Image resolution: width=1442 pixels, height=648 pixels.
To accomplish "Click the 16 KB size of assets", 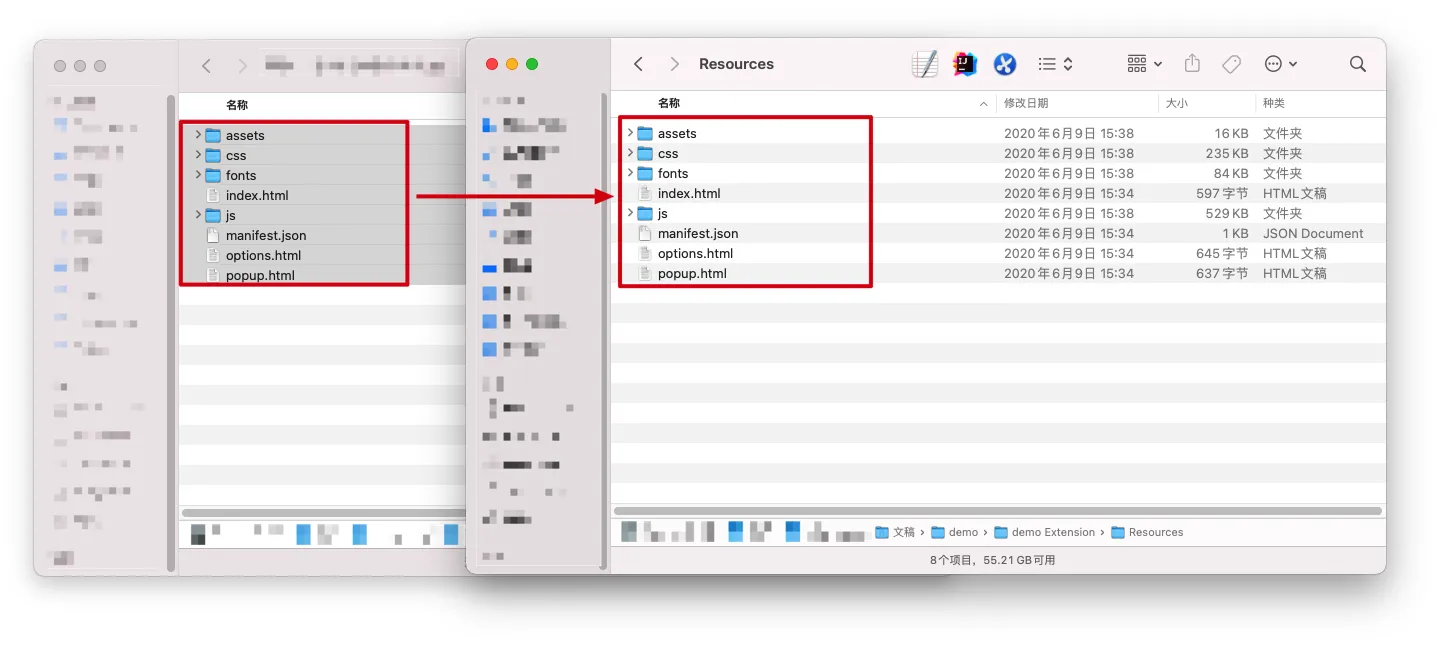I will click(1231, 133).
